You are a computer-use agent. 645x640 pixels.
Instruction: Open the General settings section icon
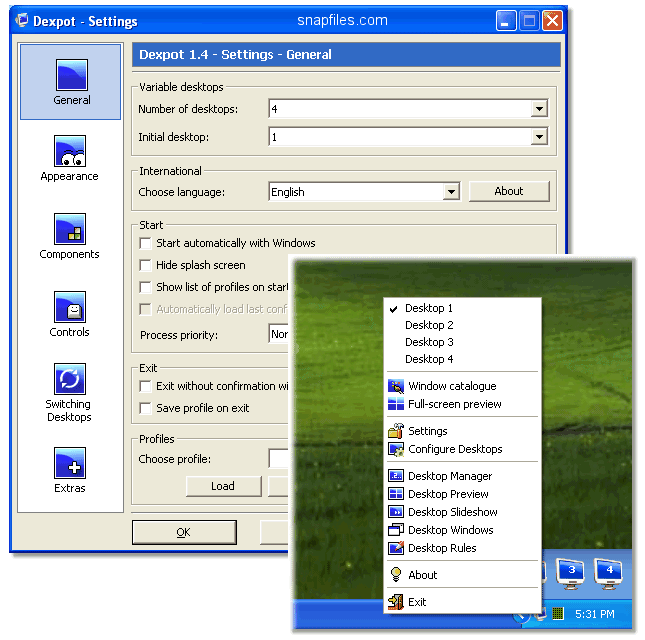point(72,75)
